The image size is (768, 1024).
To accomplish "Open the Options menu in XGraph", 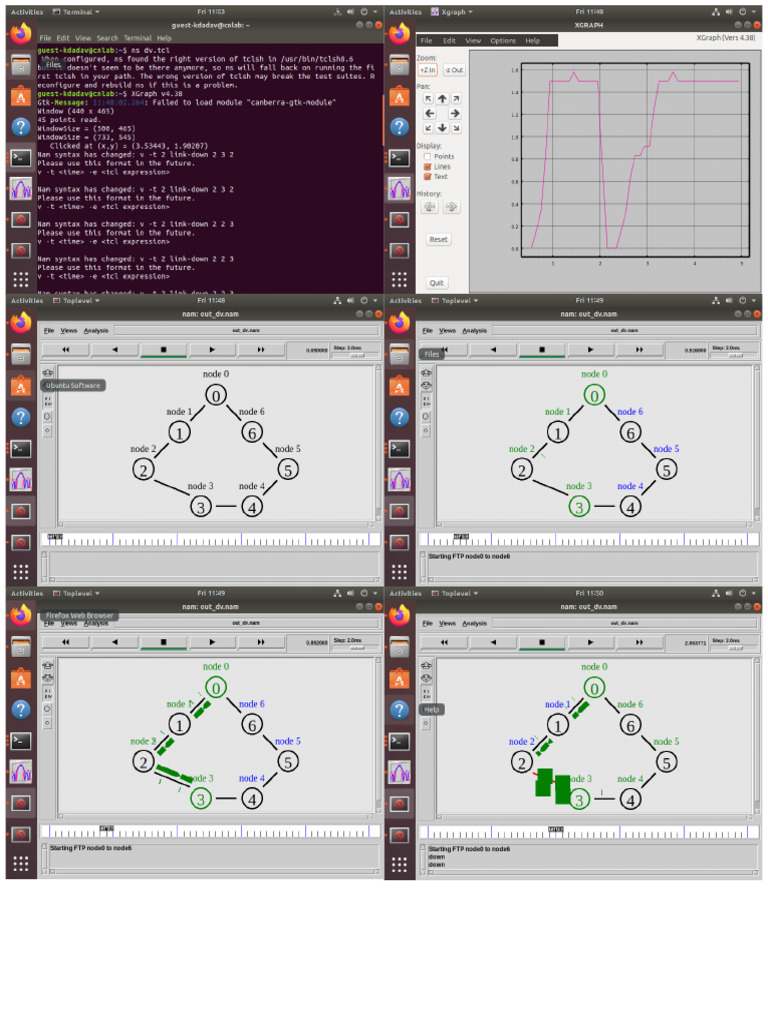I will coord(503,41).
